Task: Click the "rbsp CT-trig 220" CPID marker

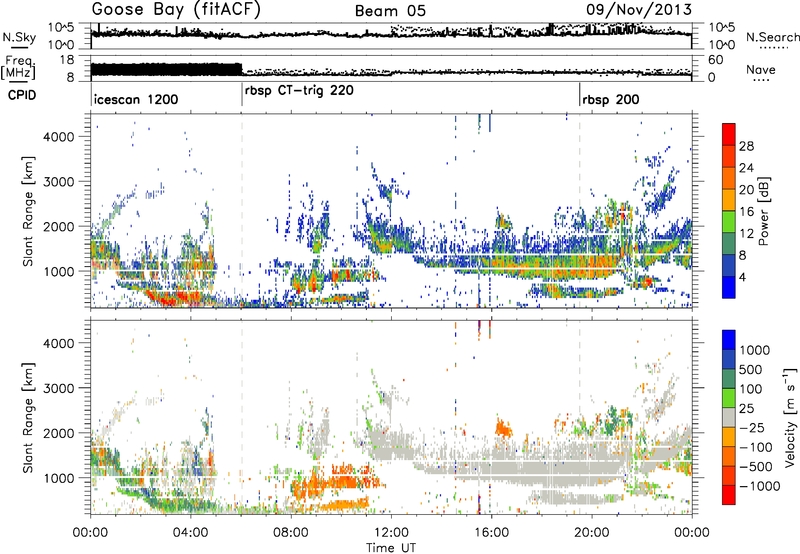Action: 299,90
